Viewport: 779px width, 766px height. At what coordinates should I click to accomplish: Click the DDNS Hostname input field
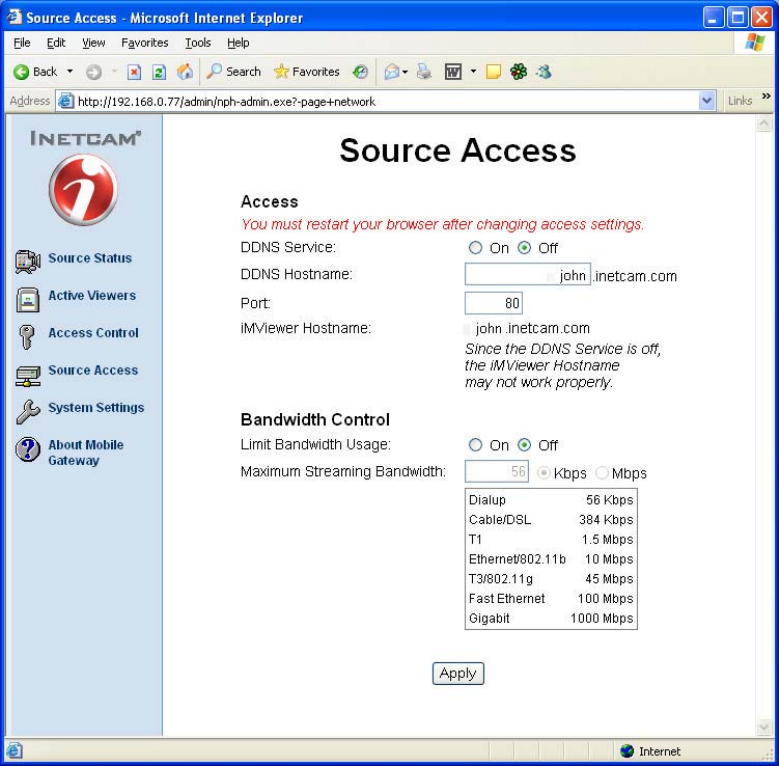tap(528, 274)
